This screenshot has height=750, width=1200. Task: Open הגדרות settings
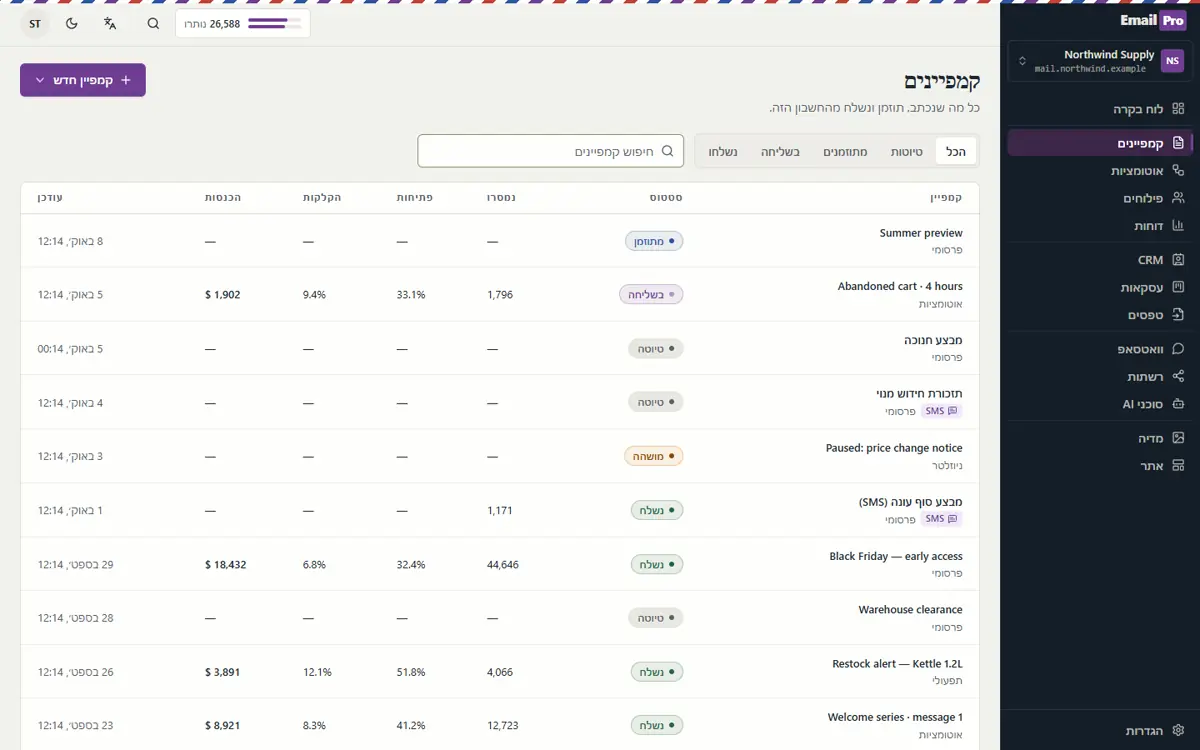tap(1100, 731)
